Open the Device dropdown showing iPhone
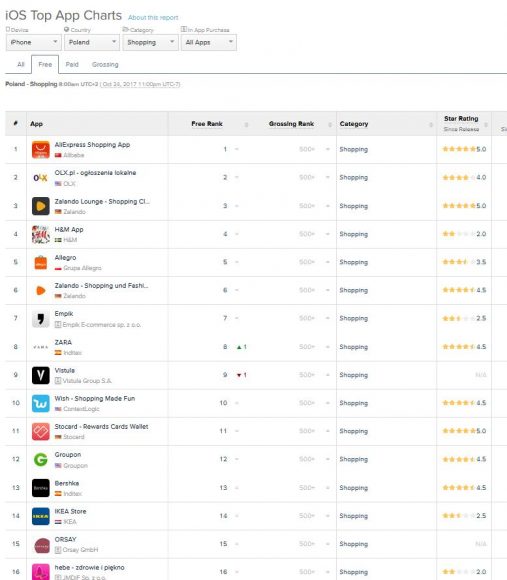507x580 pixels. coord(34,42)
